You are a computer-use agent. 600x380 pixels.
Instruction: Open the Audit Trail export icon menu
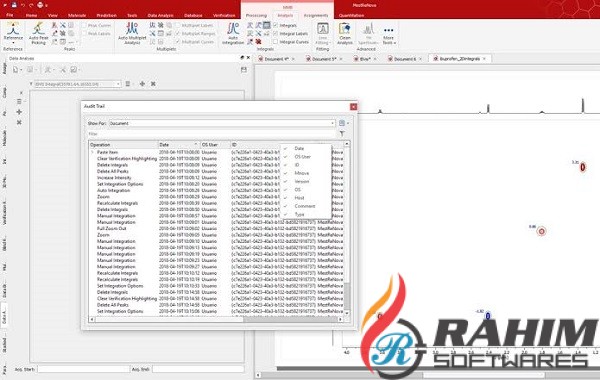343,123
